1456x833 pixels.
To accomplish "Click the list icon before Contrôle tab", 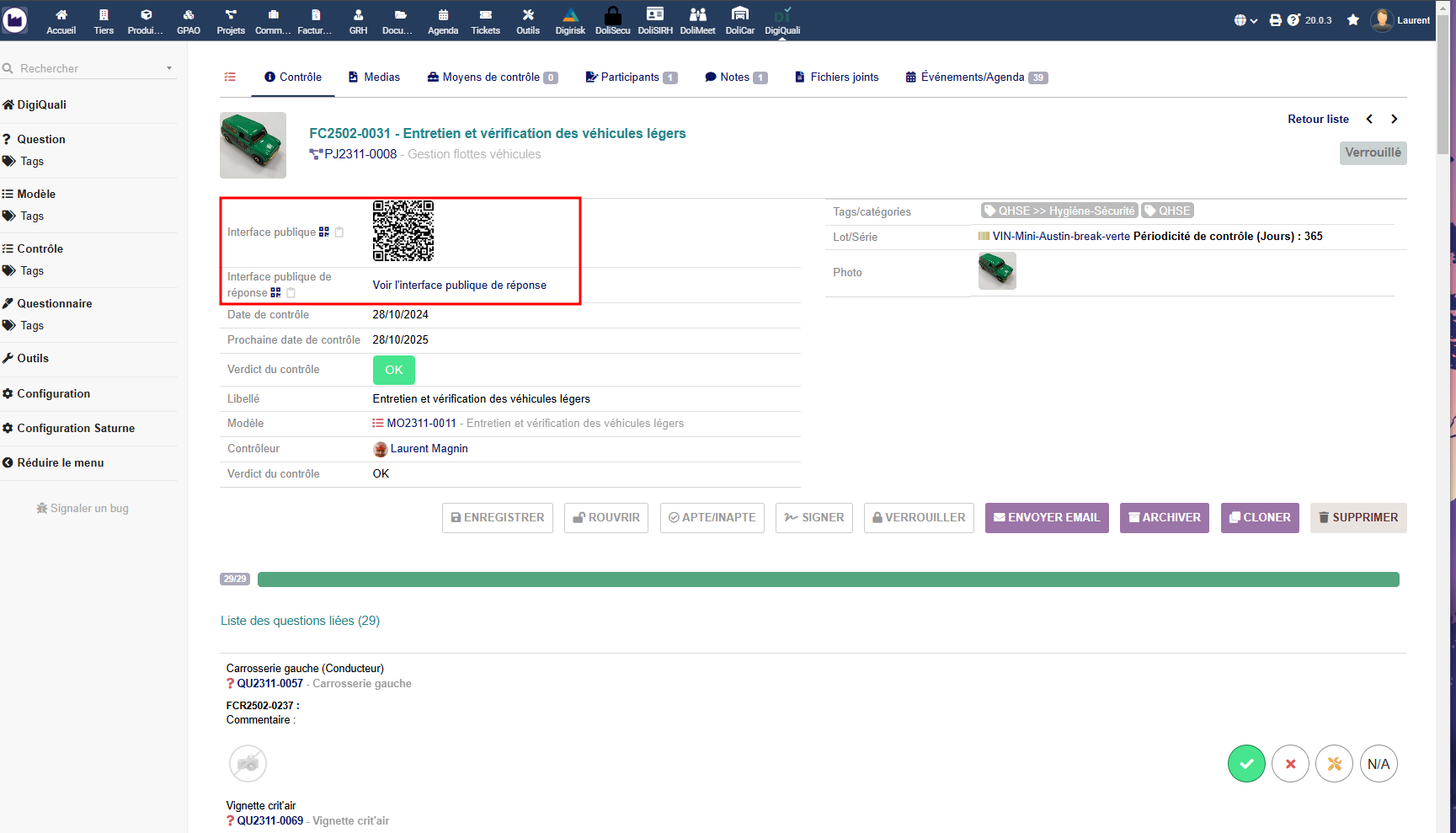I will coord(230,77).
